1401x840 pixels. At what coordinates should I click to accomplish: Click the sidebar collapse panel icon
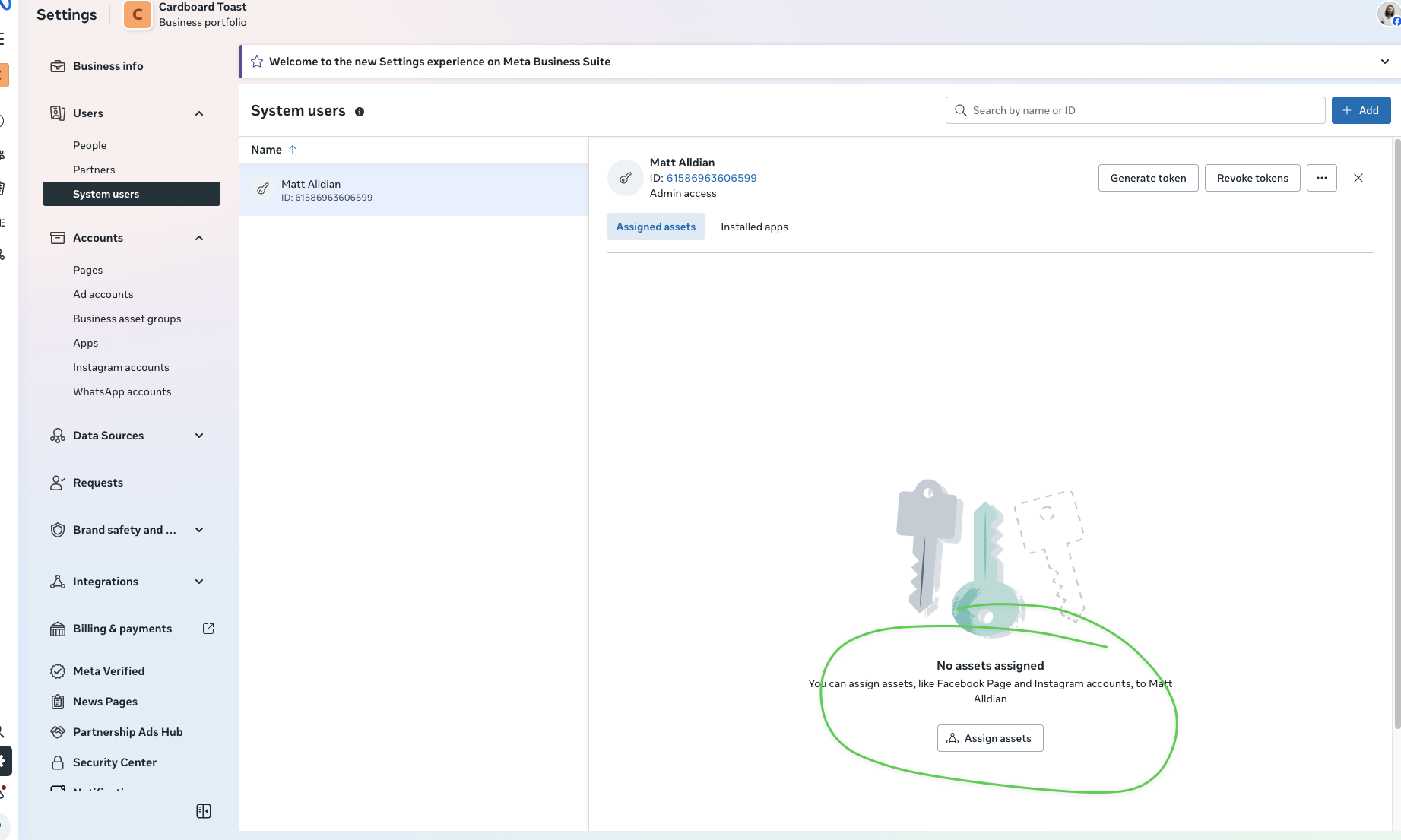coord(204,811)
